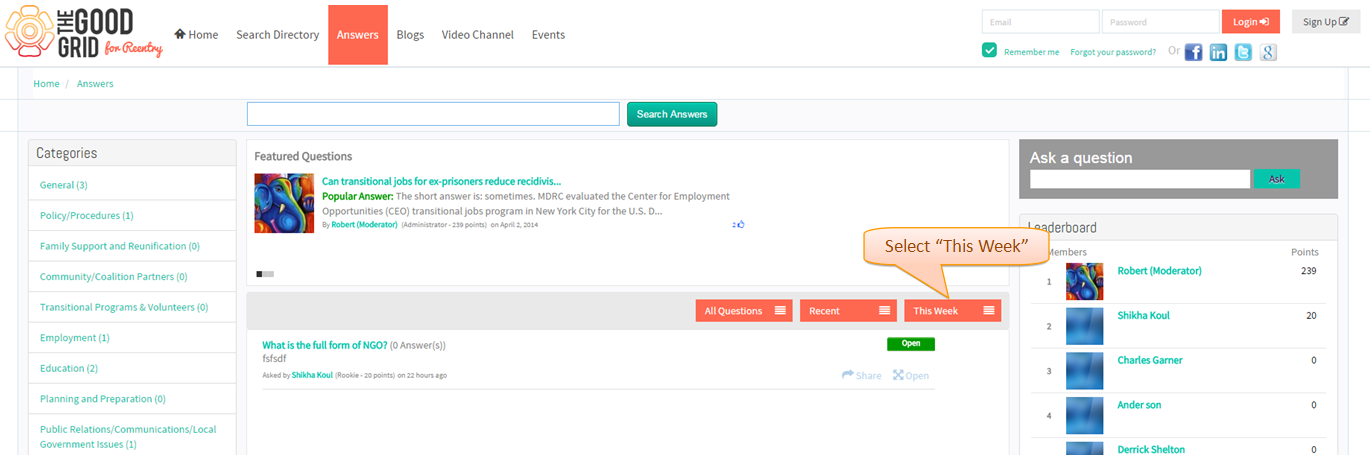Click the featured question thumbnail image
The image size is (1370, 464).
point(284,203)
